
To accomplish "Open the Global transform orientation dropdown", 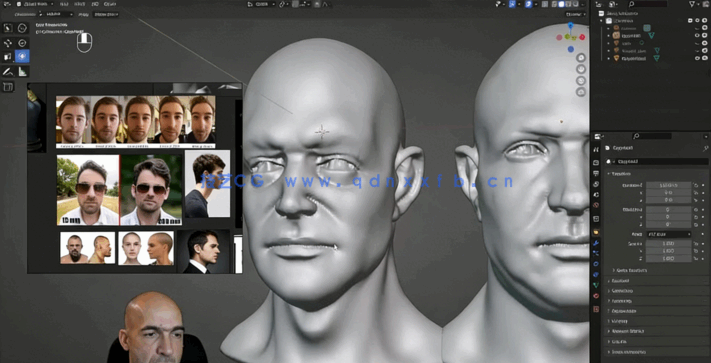I will pyautogui.click(x=263, y=4).
